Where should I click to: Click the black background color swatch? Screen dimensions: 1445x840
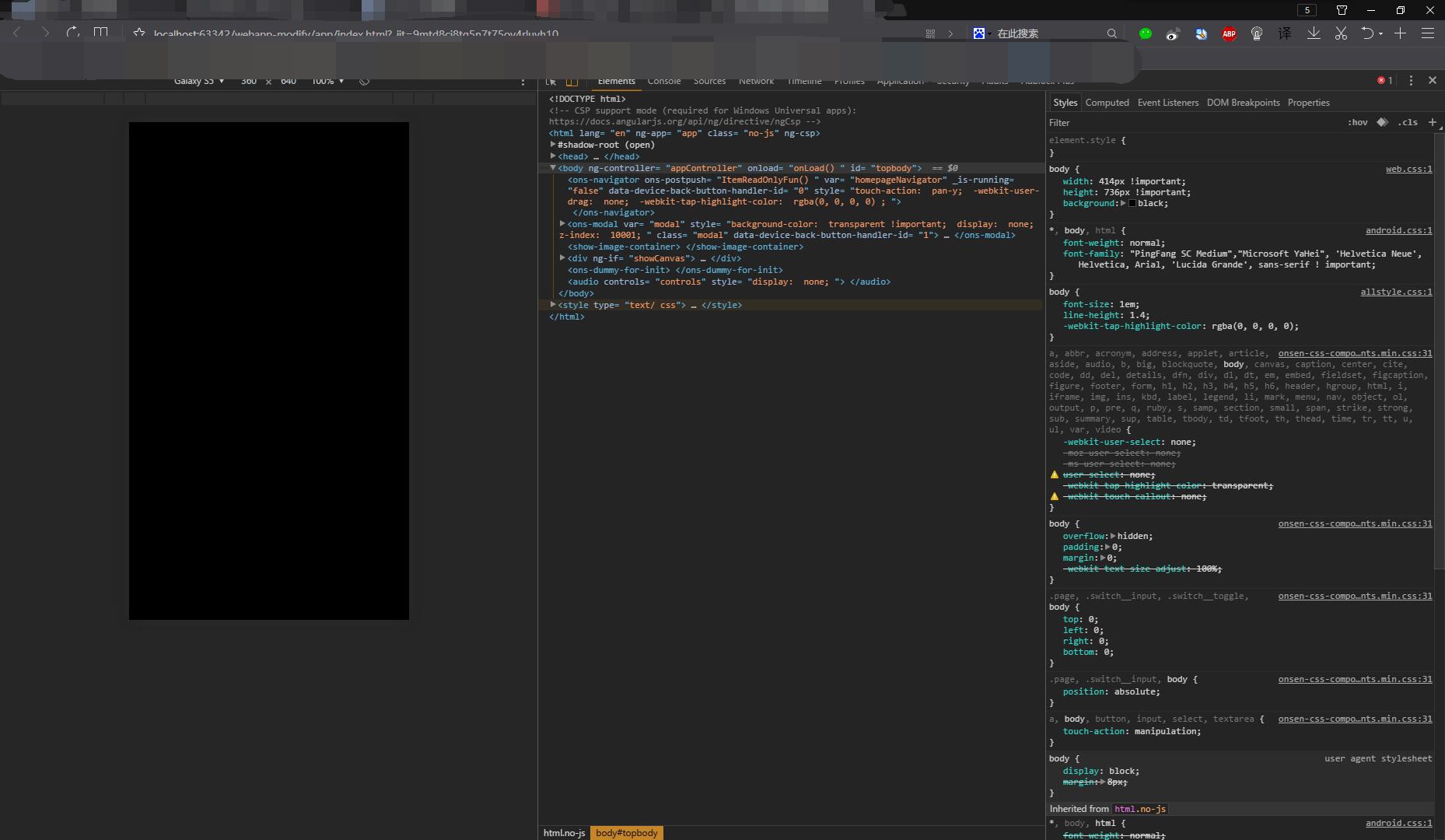point(1132,204)
